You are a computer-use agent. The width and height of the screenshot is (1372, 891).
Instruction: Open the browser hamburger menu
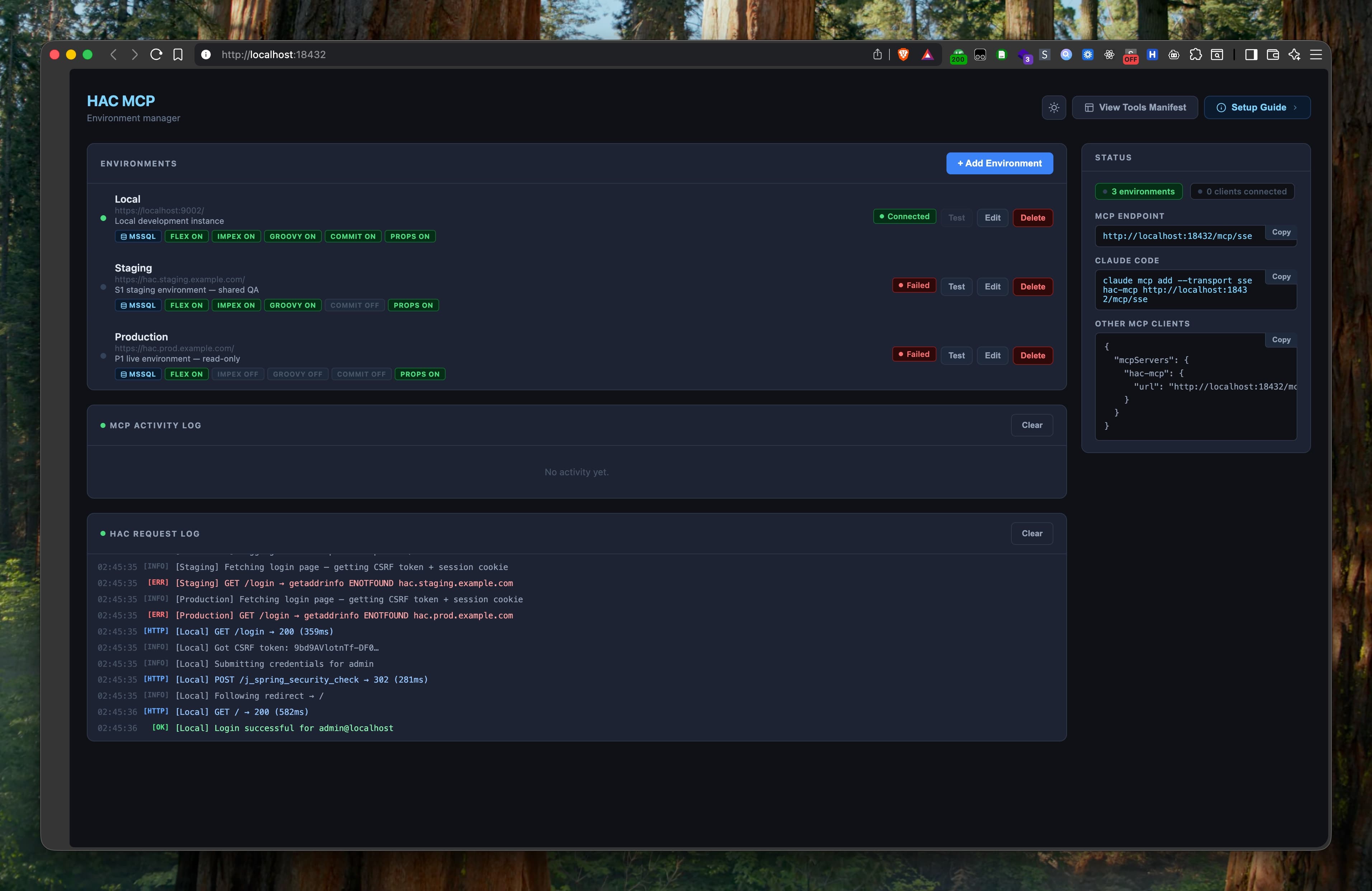1316,55
